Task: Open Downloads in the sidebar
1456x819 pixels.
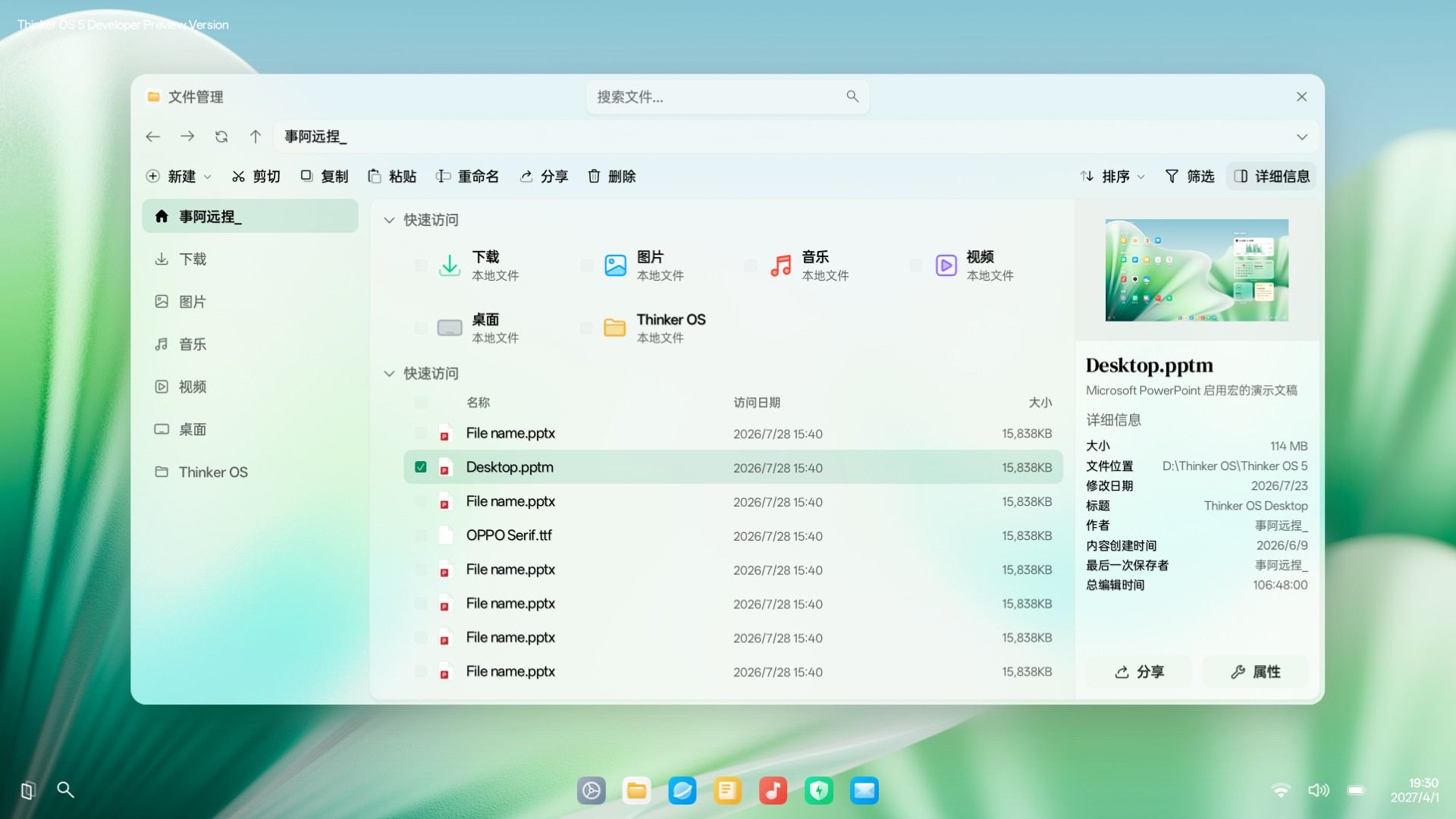Action: tap(250, 259)
